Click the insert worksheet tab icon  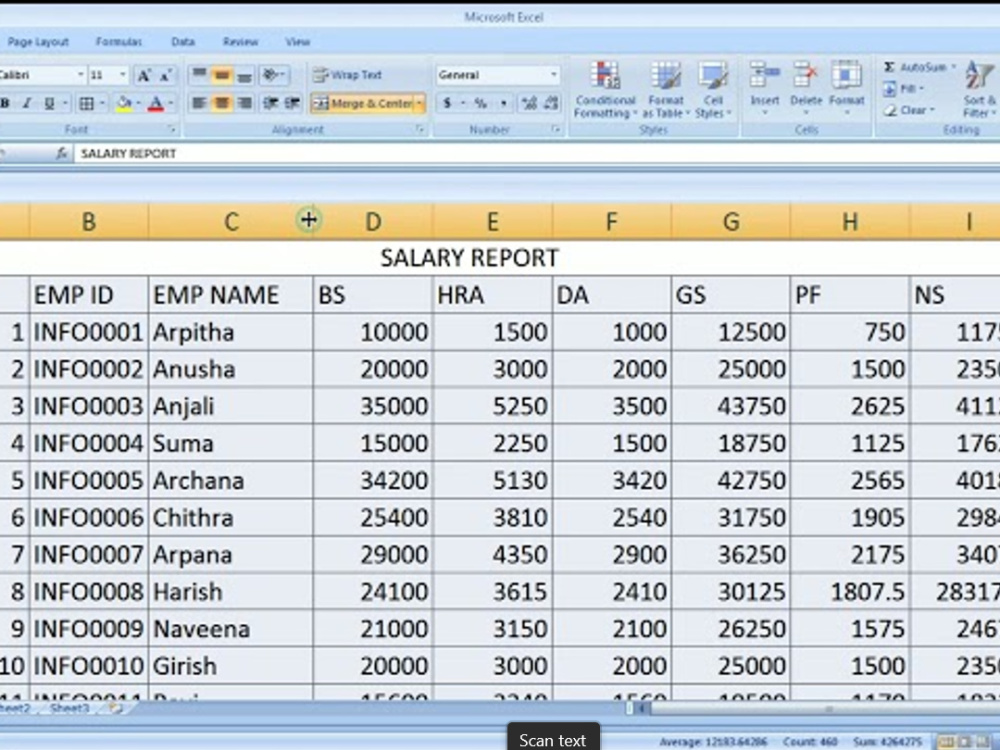(x=115, y=708)
